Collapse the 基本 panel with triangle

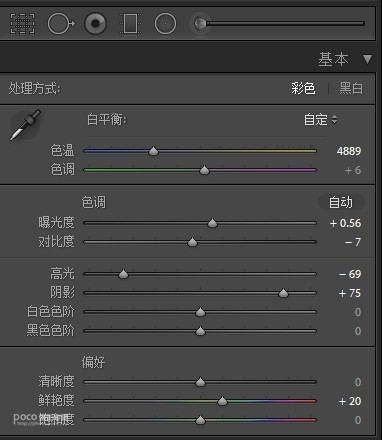pyautogui.click(x=367, y=60)
